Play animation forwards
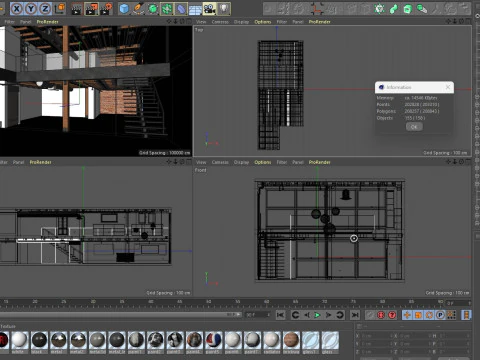The width and height of the screenshot is (480, 360). pos(317,315)
